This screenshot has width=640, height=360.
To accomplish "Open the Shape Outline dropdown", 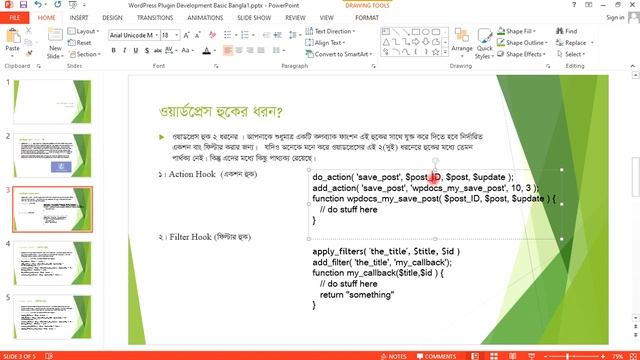I will [523, 42].
